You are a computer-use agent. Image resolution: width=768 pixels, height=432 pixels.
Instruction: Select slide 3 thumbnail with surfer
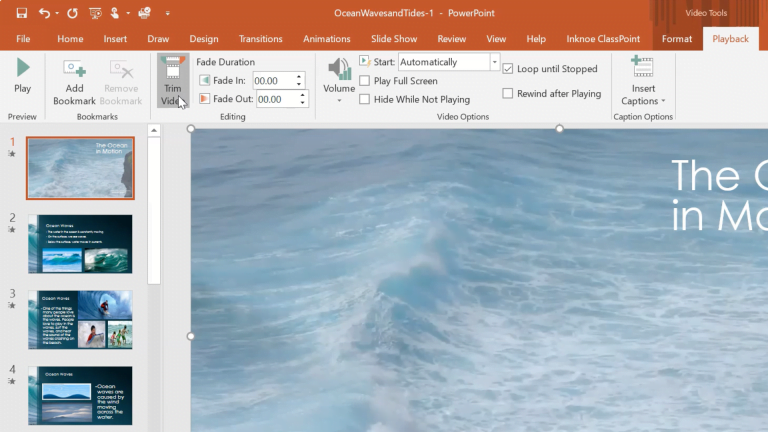click(80, 320)
